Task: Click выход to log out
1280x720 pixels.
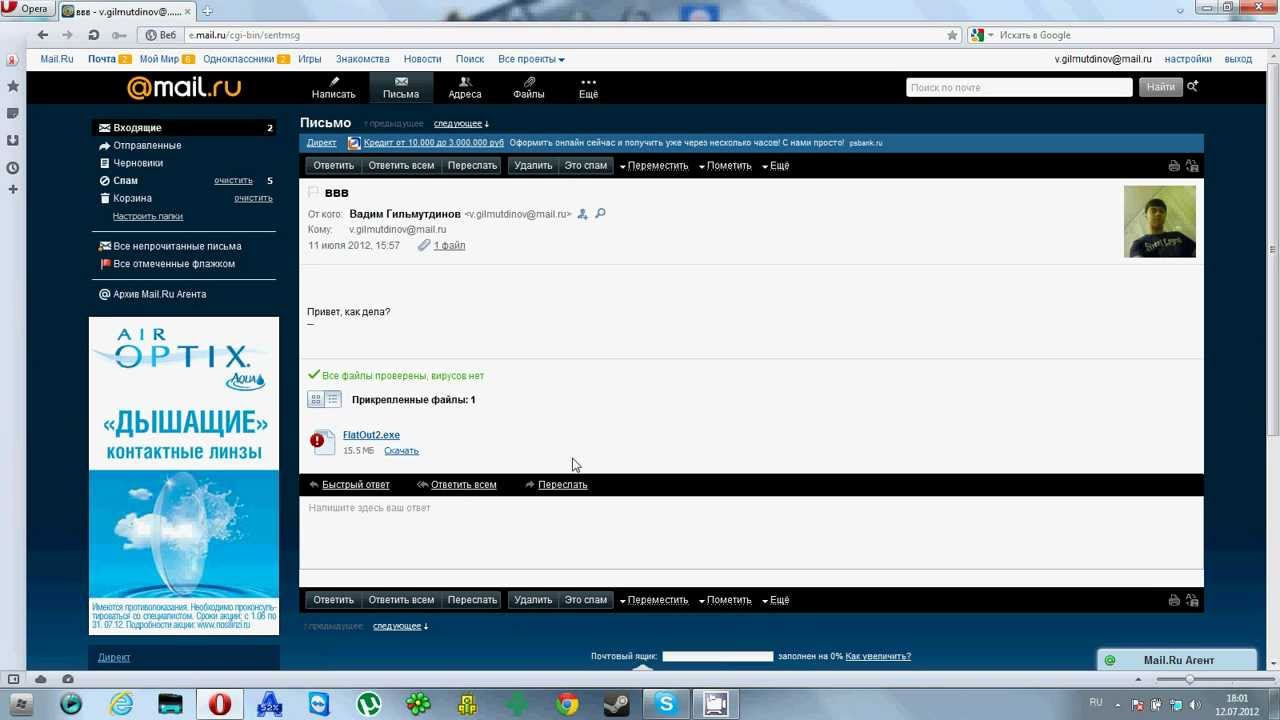Action: (x=1238, y=59)
